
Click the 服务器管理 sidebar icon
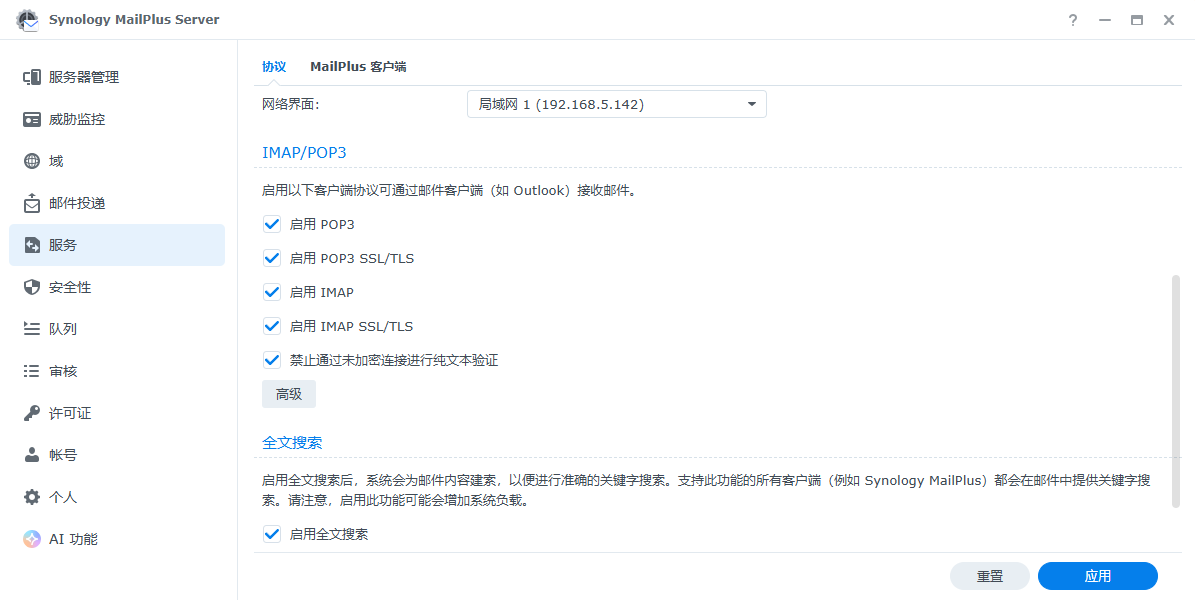pyautogui.click(x=32, y=77)
